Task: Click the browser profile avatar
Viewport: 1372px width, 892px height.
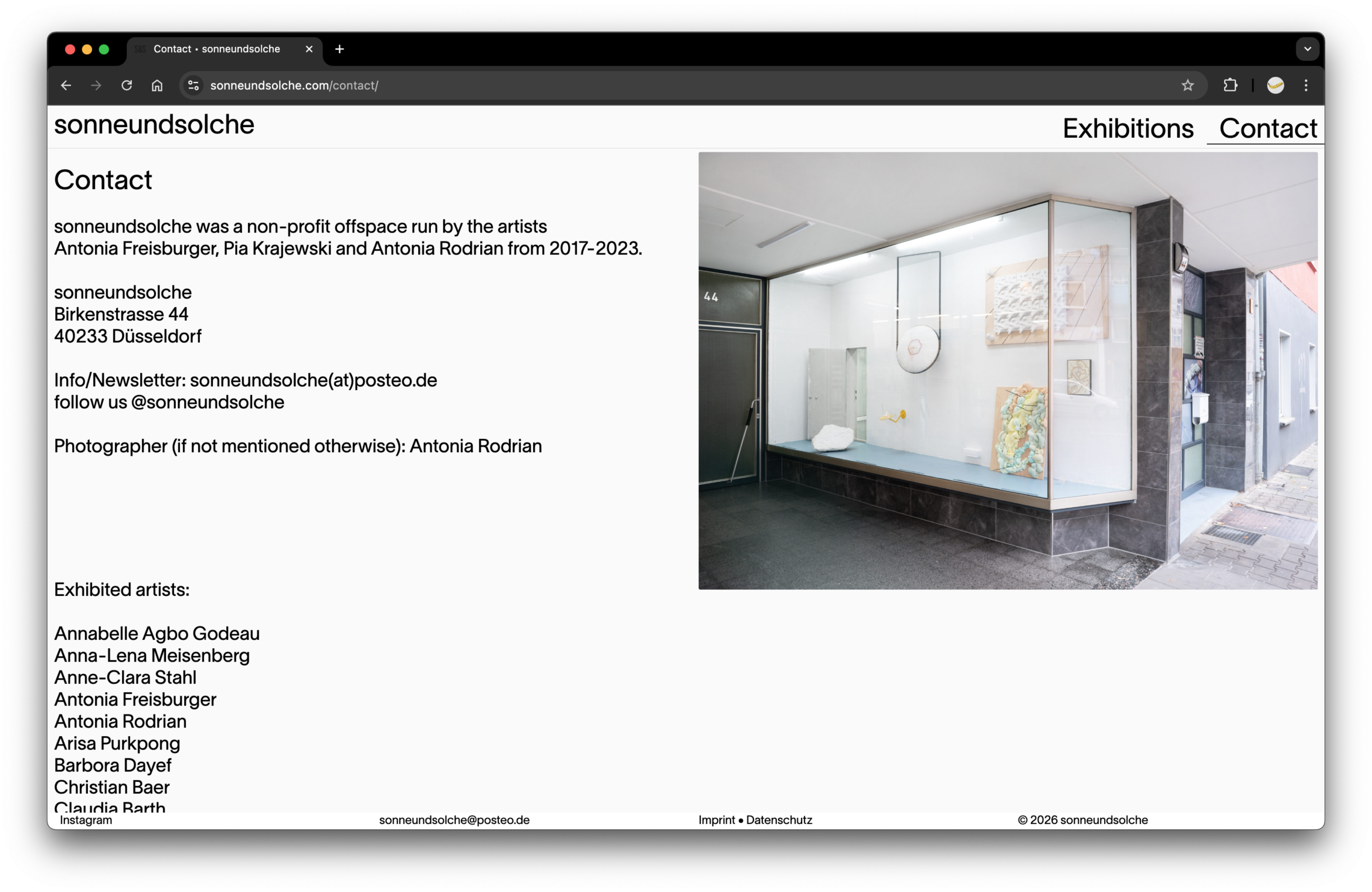Action: coord(1276,86)
